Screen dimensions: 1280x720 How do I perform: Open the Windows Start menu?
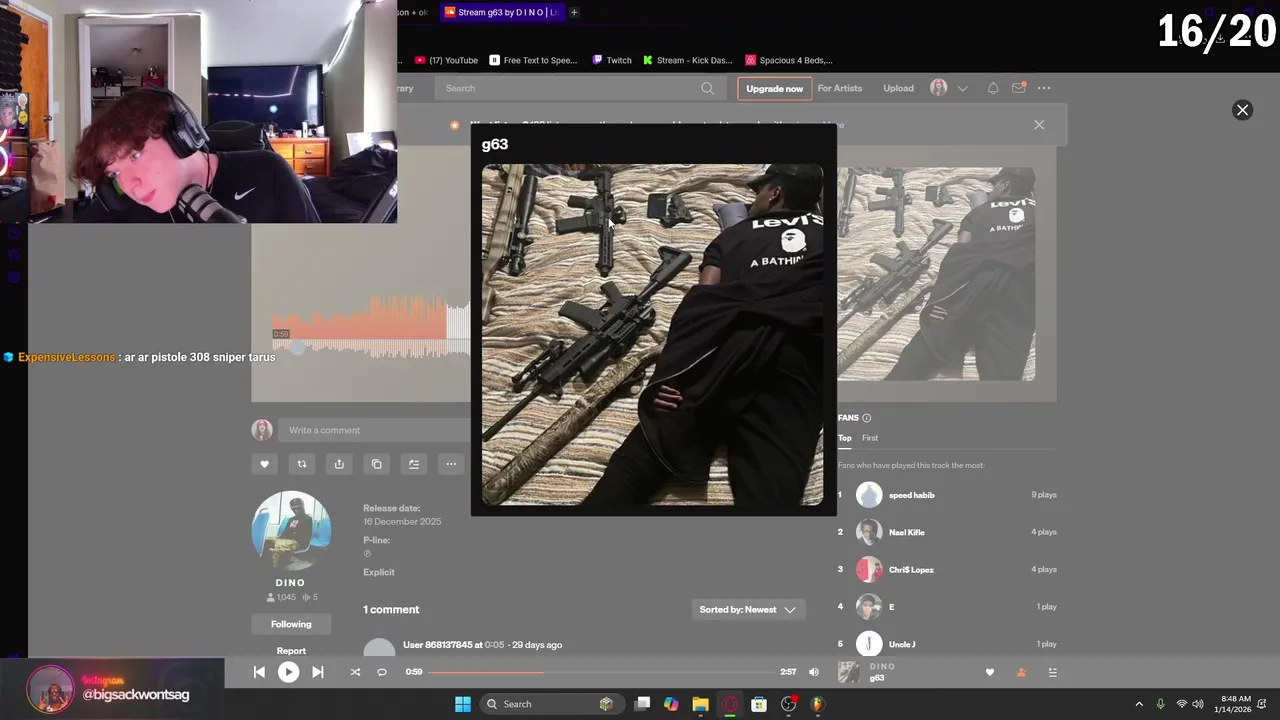(x=462, y=704)
